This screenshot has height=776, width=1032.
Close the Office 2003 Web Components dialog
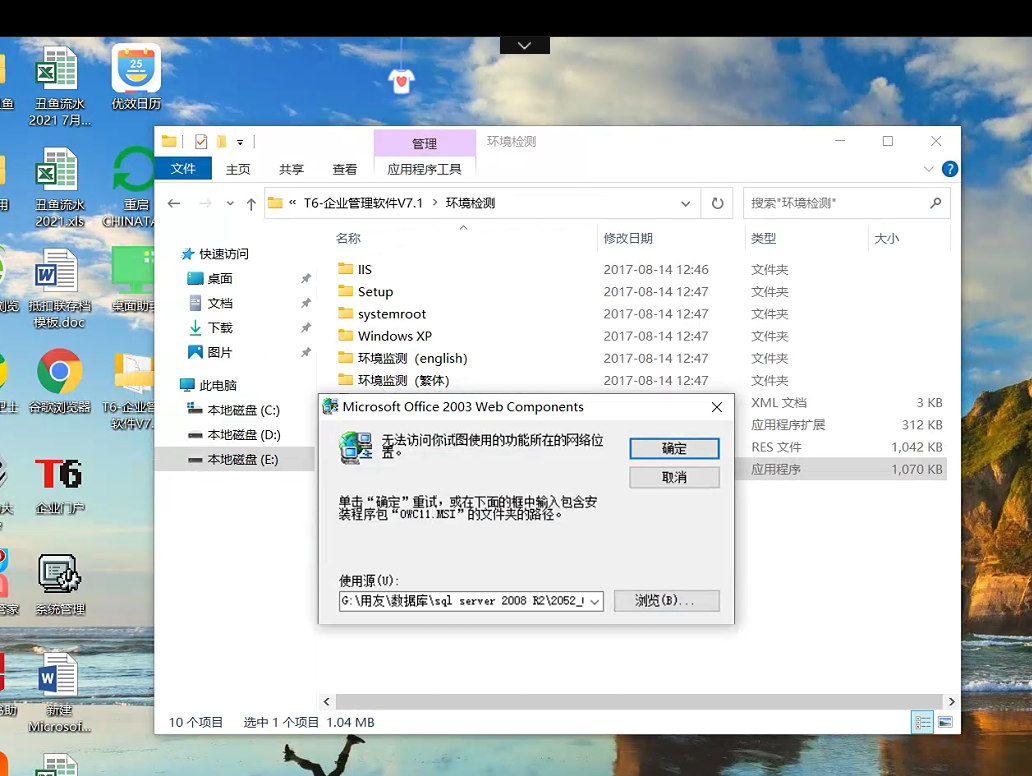tap(717, 407)
